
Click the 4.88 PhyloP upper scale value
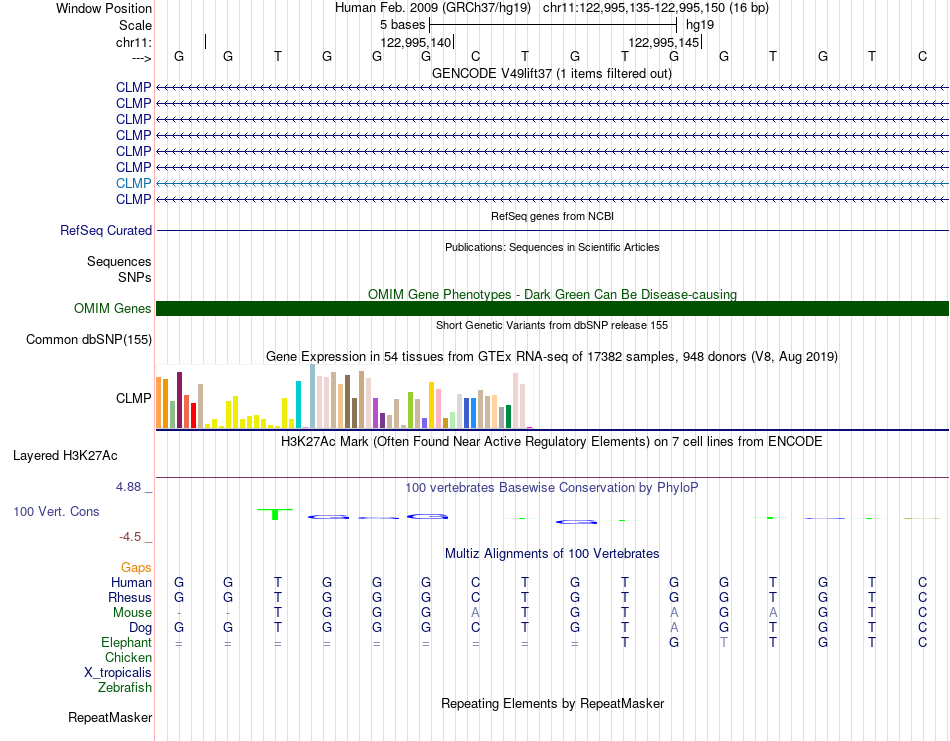[128, 487]
